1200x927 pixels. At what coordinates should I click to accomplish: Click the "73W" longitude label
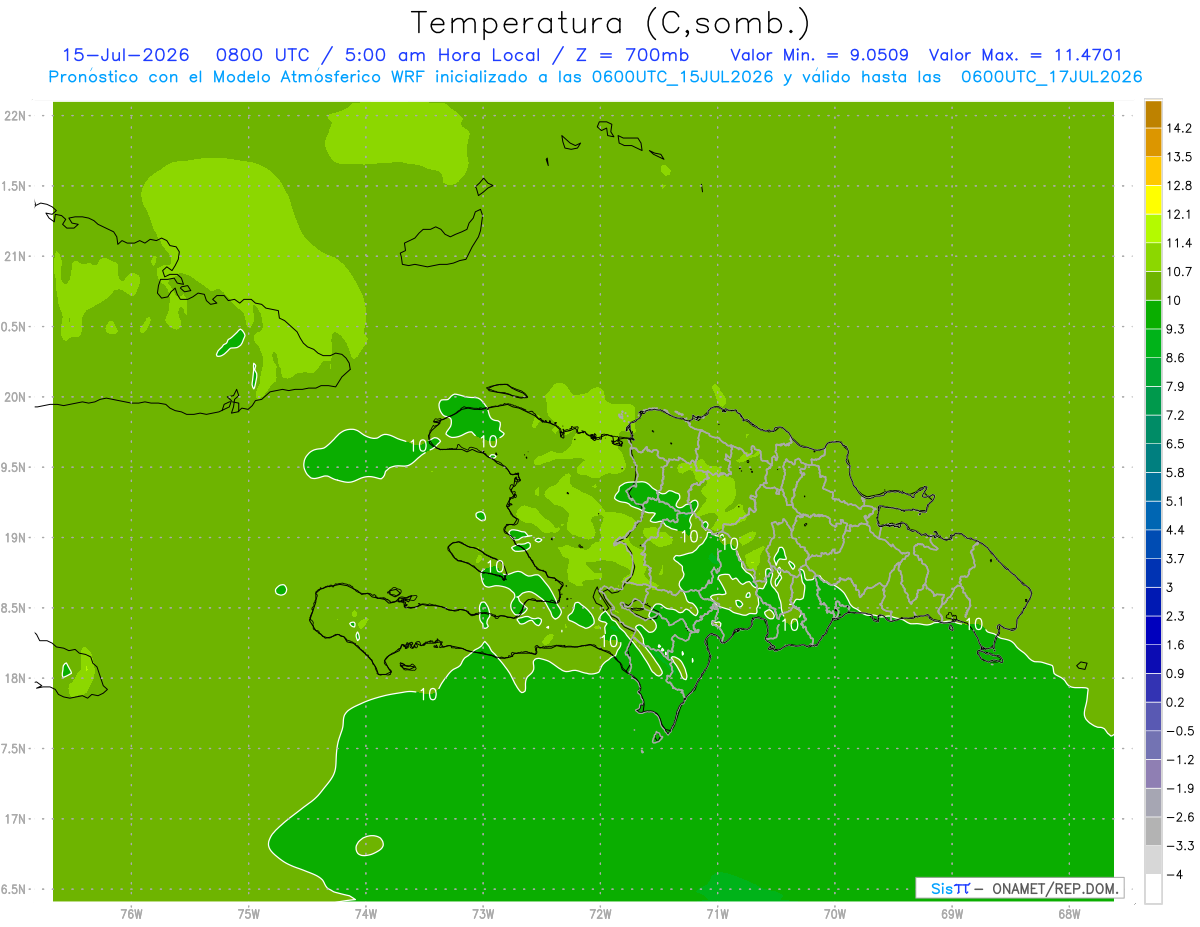[483, 913]
